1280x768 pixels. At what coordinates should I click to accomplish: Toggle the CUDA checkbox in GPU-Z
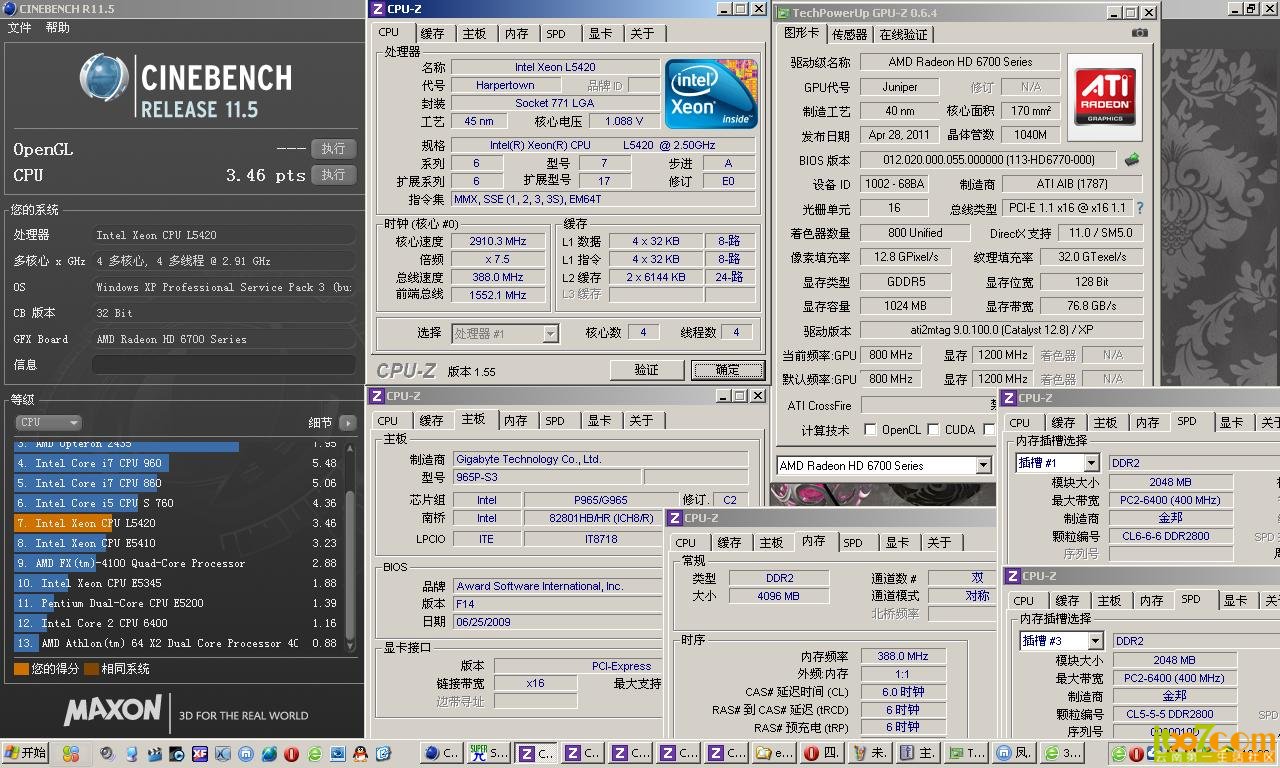(x=934, y=430)
